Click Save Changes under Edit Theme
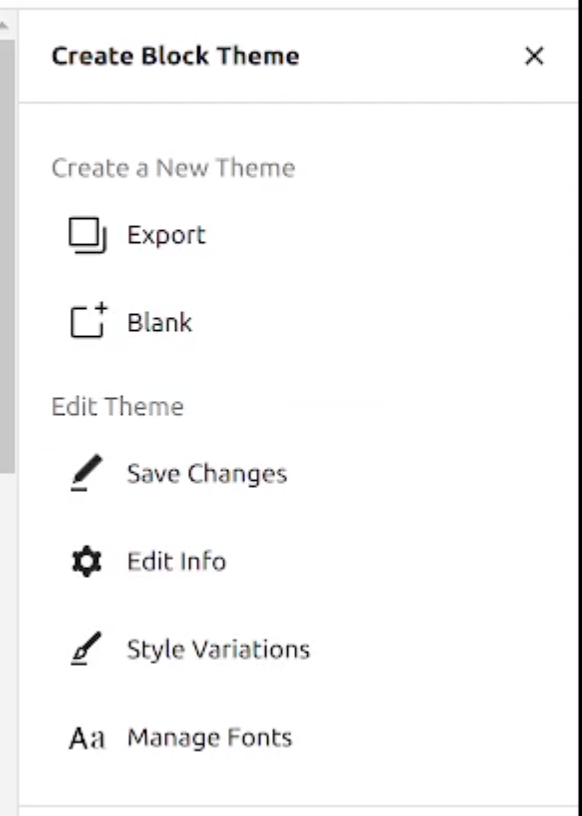 pyautogui.click(x=206, y=473)
